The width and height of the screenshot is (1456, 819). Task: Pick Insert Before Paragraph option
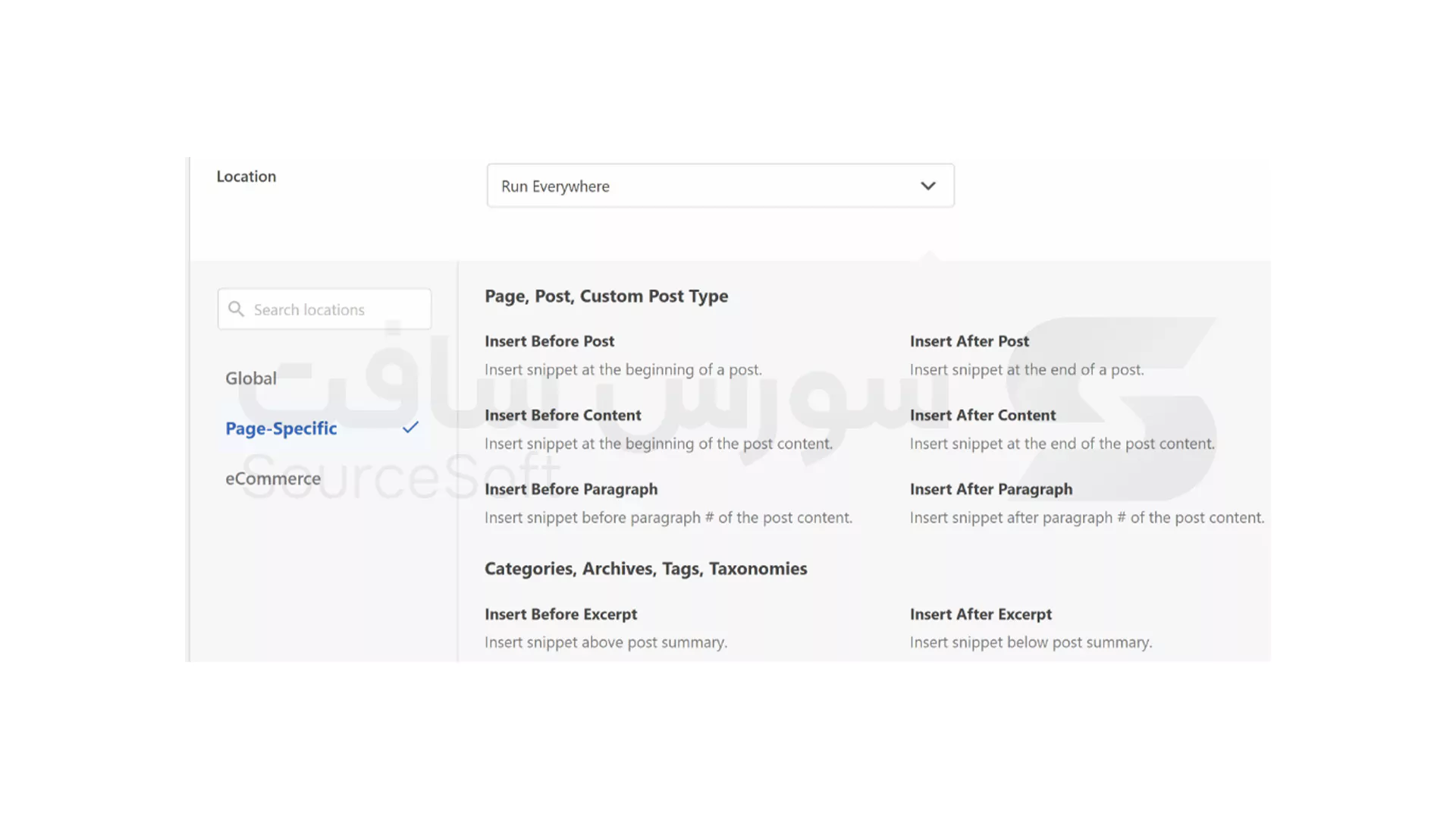(571, 489)
